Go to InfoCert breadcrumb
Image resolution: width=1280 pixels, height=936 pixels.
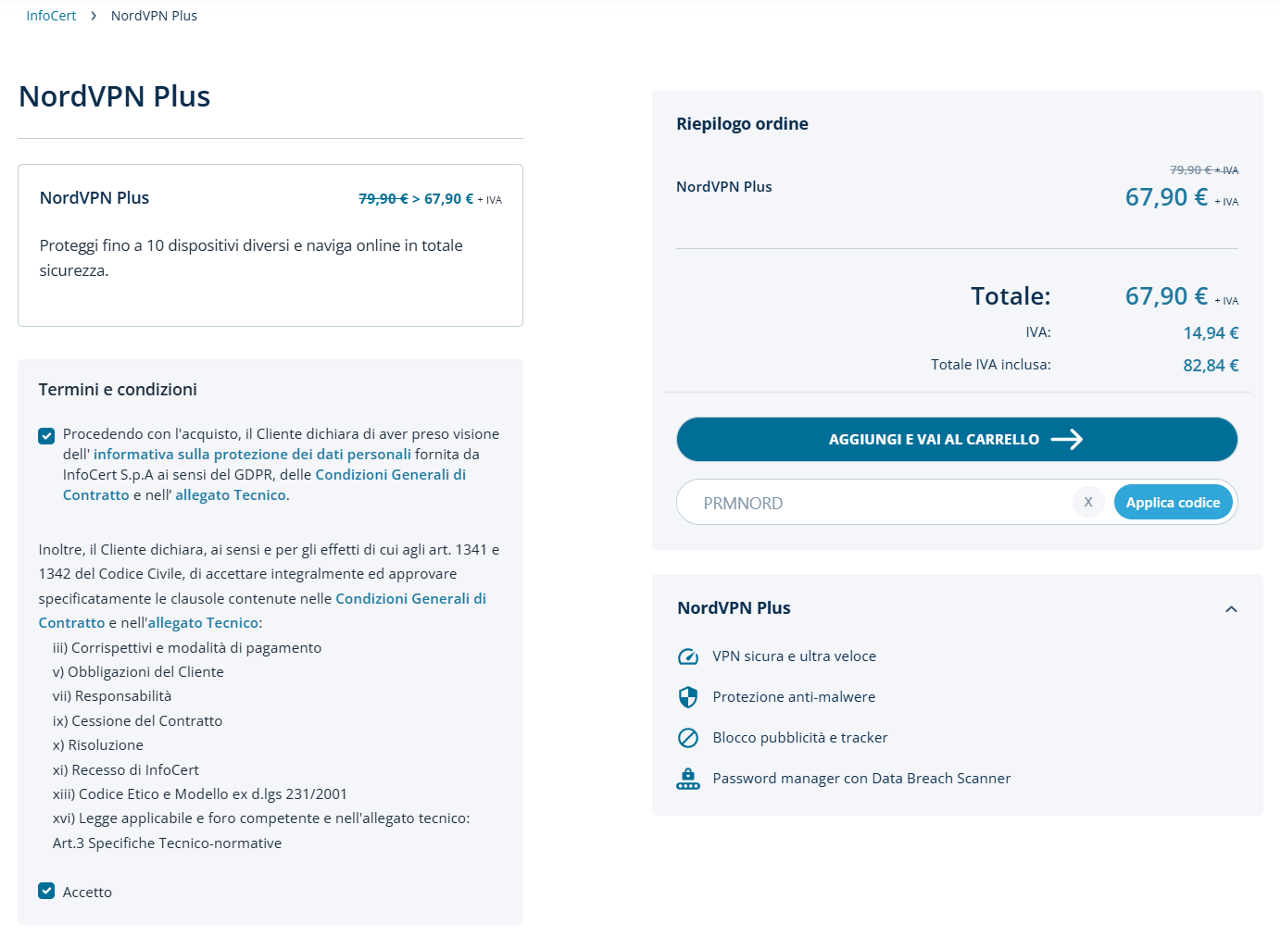pos(51,16)
